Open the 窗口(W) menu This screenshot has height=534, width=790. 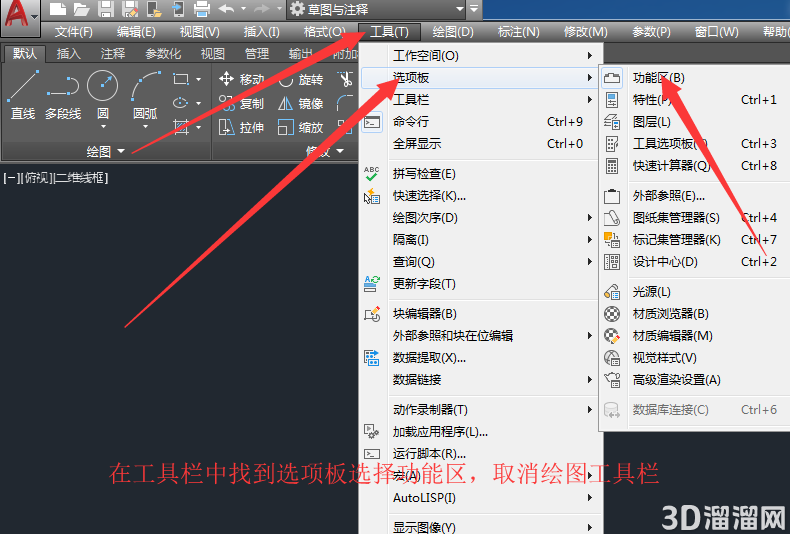(x=716, y=32)
